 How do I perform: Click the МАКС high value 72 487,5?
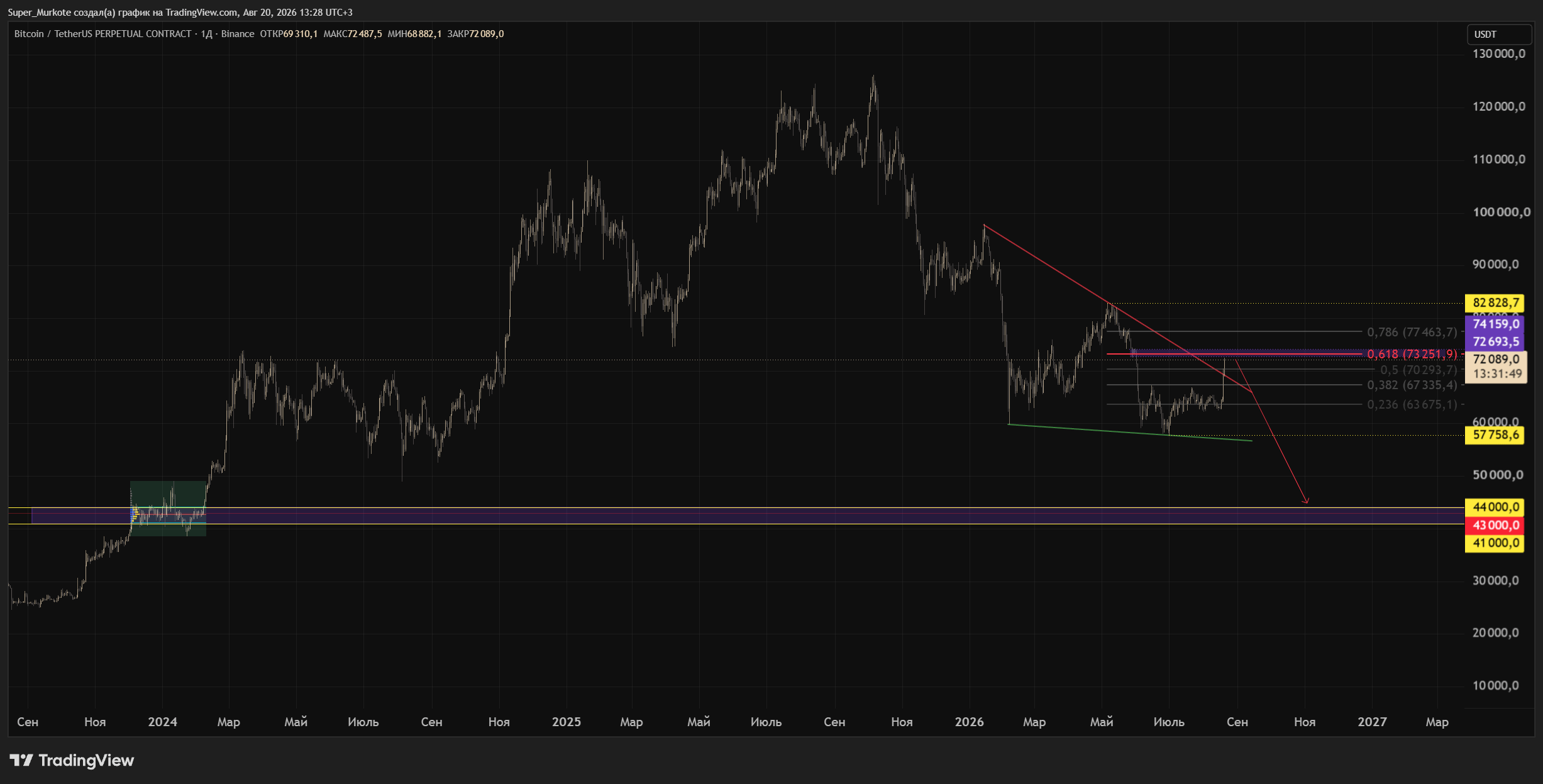pos(364,34)
